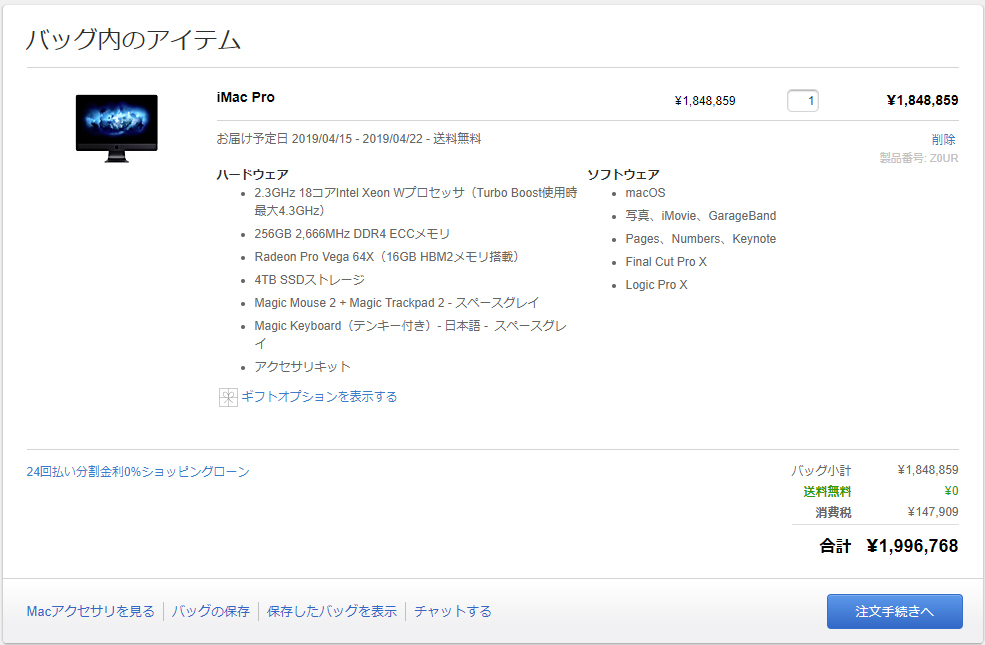Select the 256GB DDR4 ECCメモリ spec line
This screenshot has width=985, height=645.
click(352, 234)
